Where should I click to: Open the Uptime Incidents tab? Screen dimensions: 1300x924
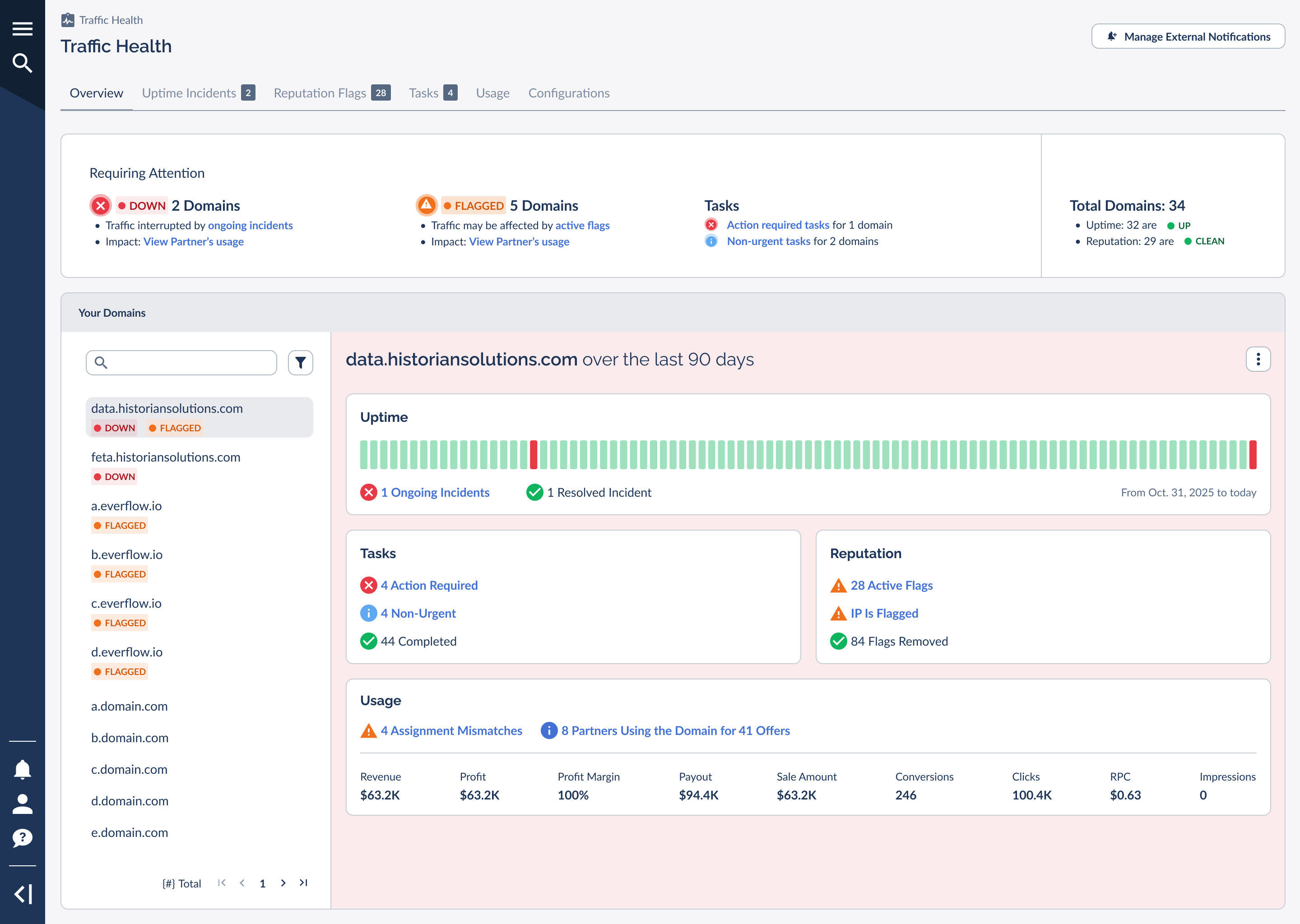click(198, 93)
